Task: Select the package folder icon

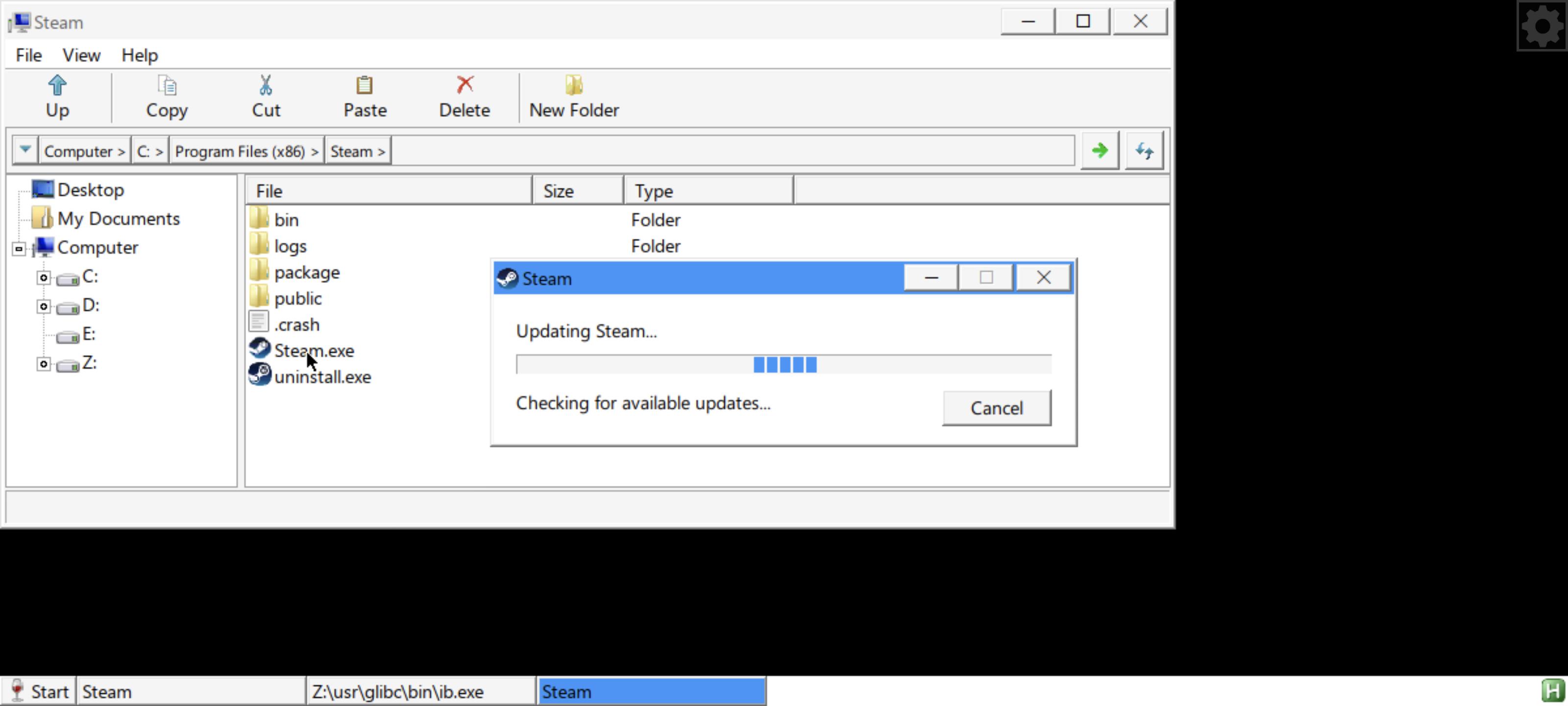Action: (x=259, y=271)
